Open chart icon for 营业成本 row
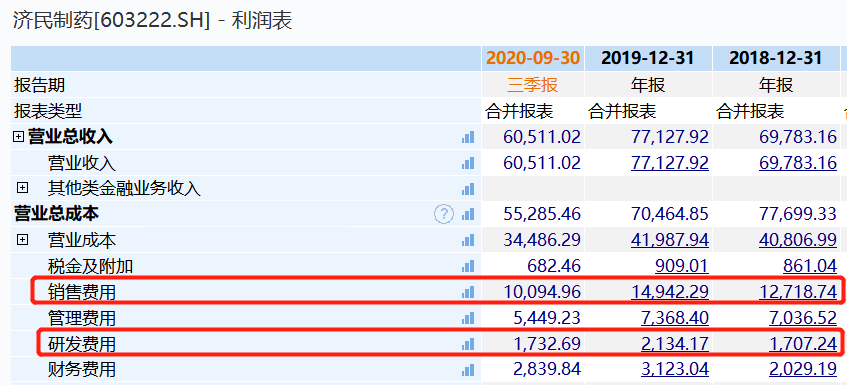The height and width of the screenshot is (385, 847). (468, 240)
